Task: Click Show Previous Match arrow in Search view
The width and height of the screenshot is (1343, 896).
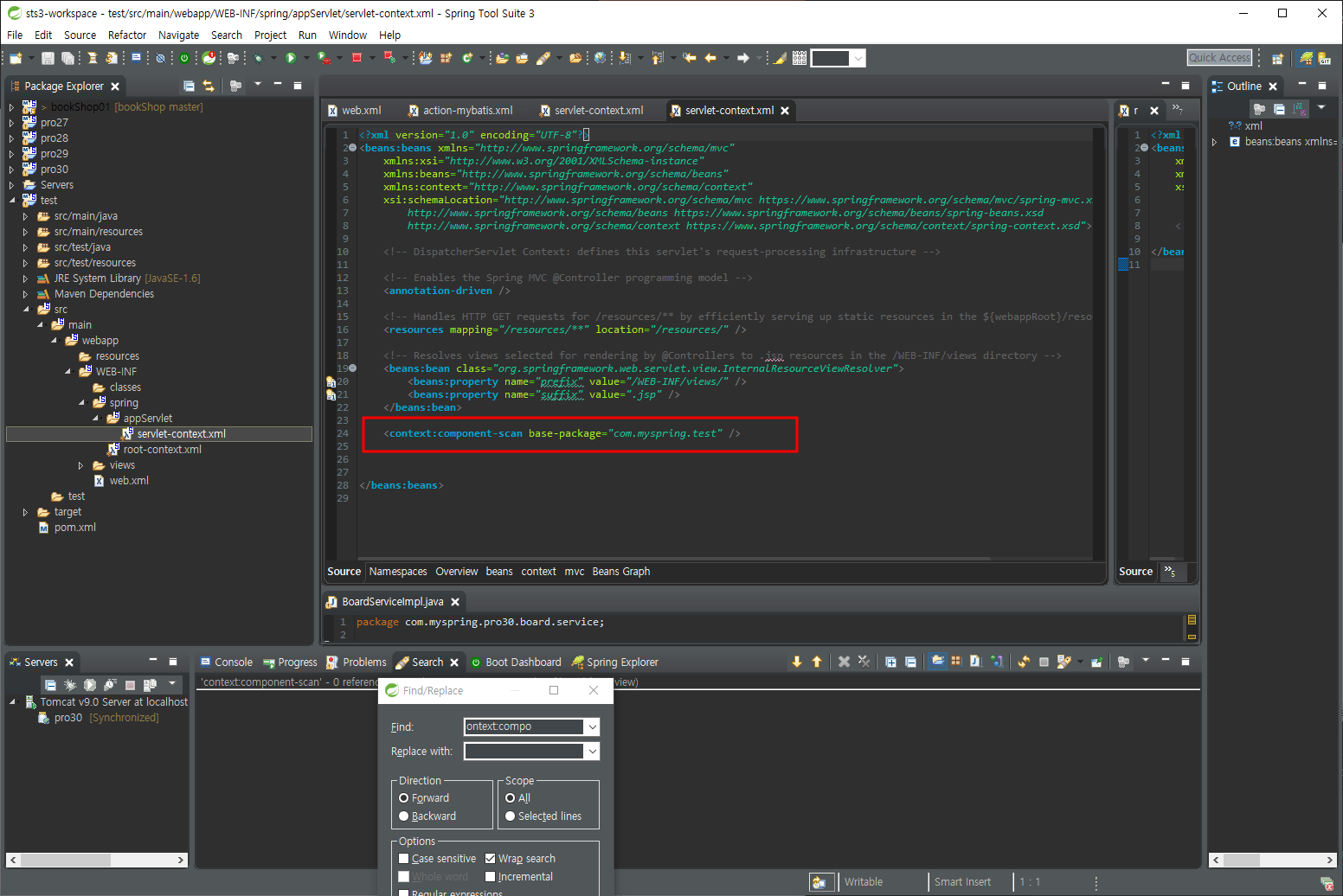Action: (x=817, y=662)
